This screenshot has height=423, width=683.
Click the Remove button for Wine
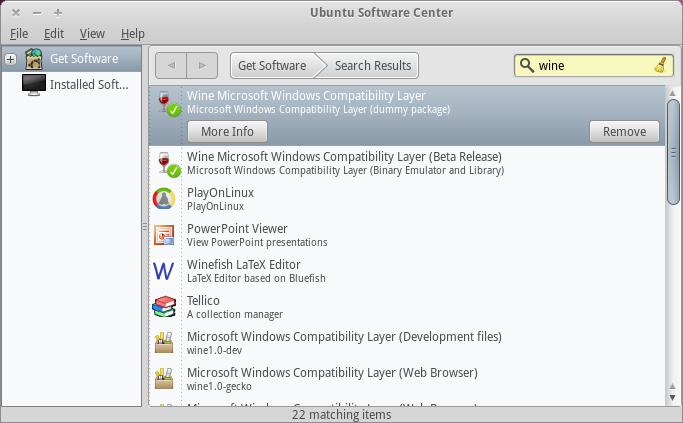pos(624,132)
